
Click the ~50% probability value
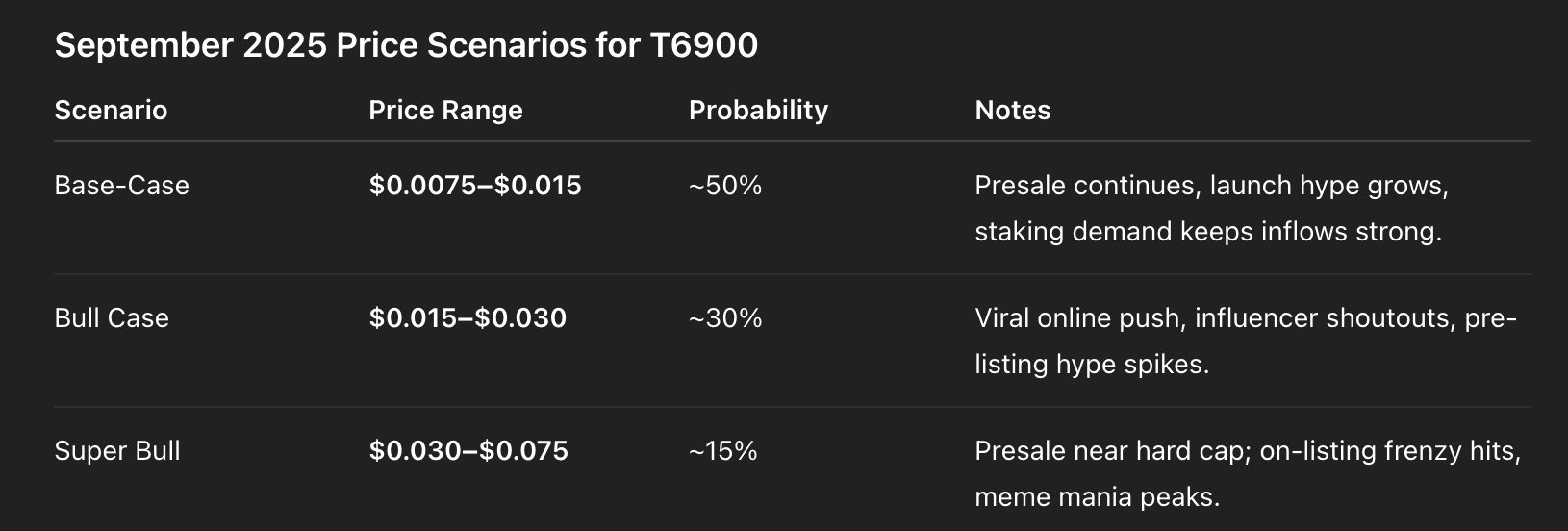click(x=725, y=185)
